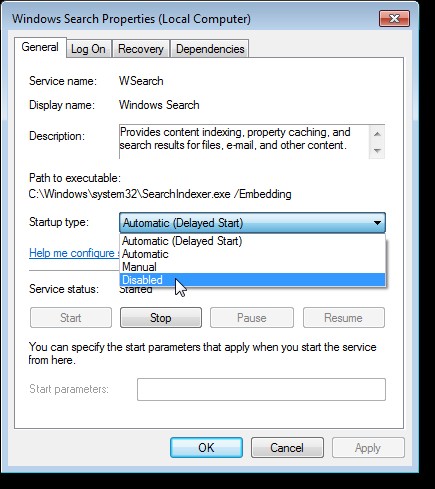Click the Stop service button
The image size is (435, 489).
161,318
